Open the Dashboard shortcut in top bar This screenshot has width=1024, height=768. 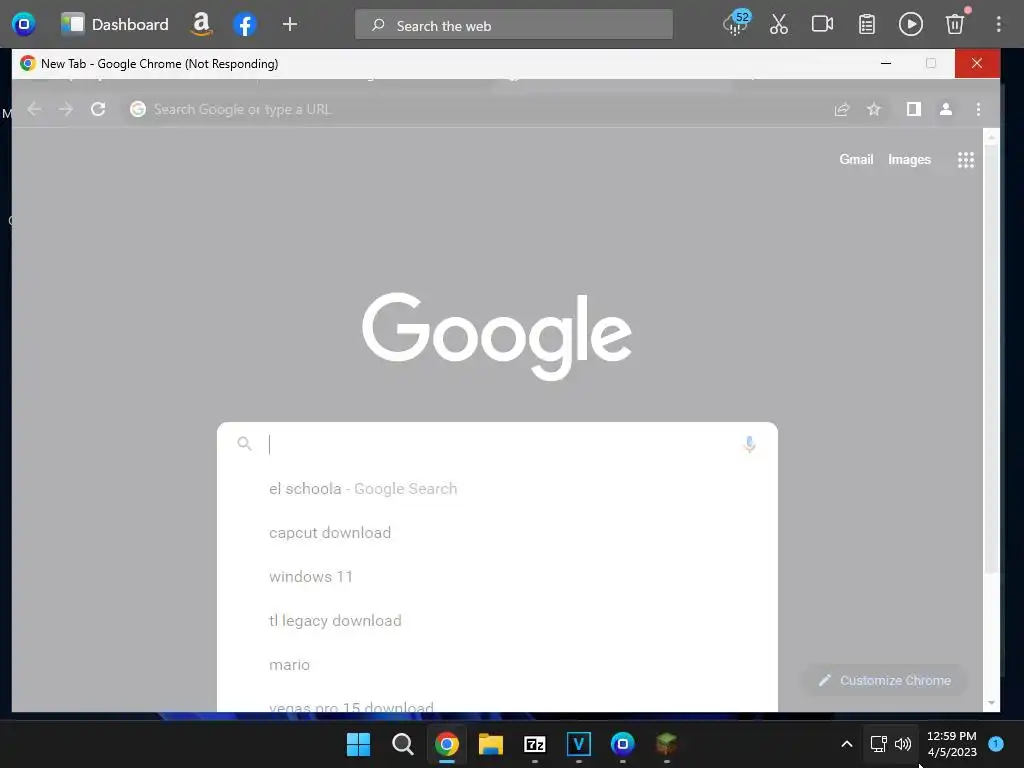(x=114, y=25)
